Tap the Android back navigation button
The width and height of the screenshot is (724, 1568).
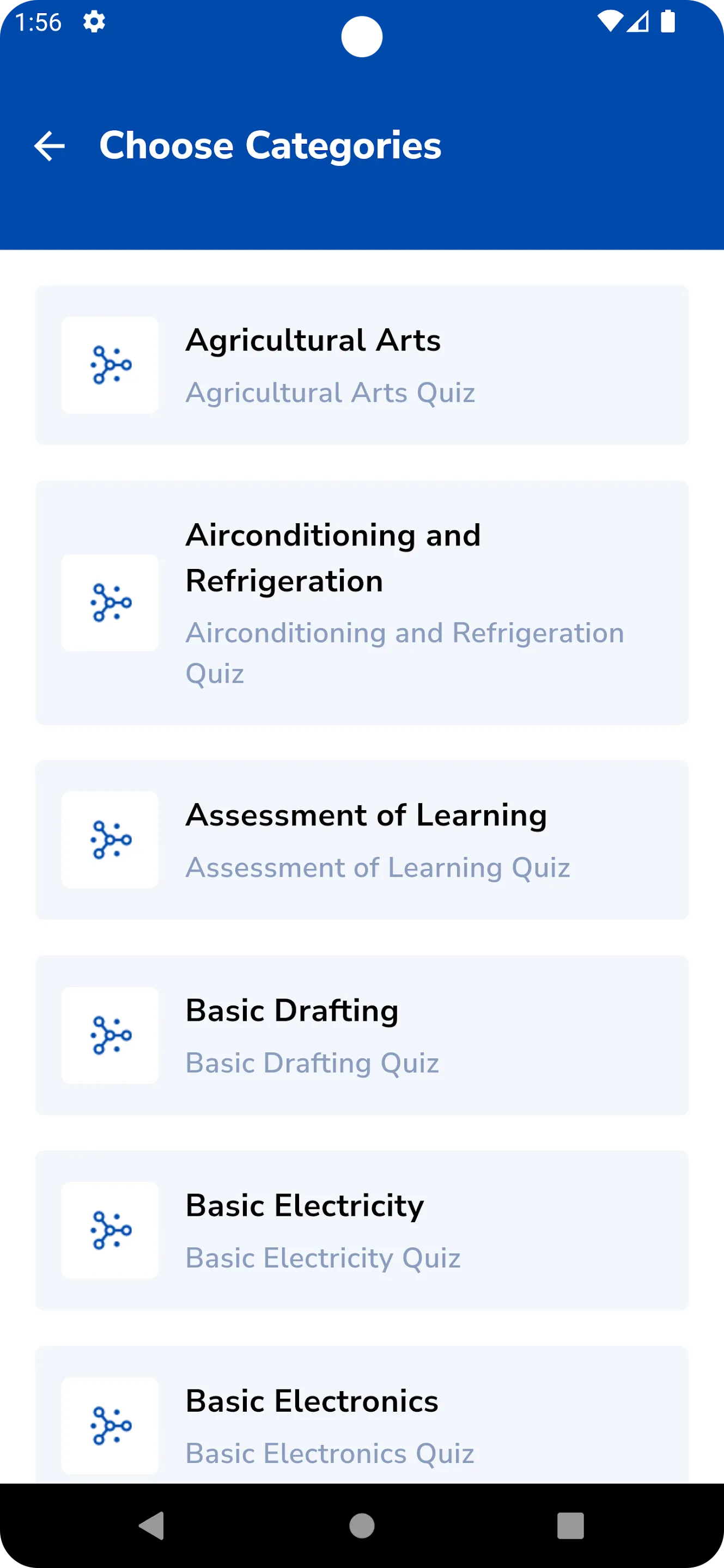tap(151, 1526)
